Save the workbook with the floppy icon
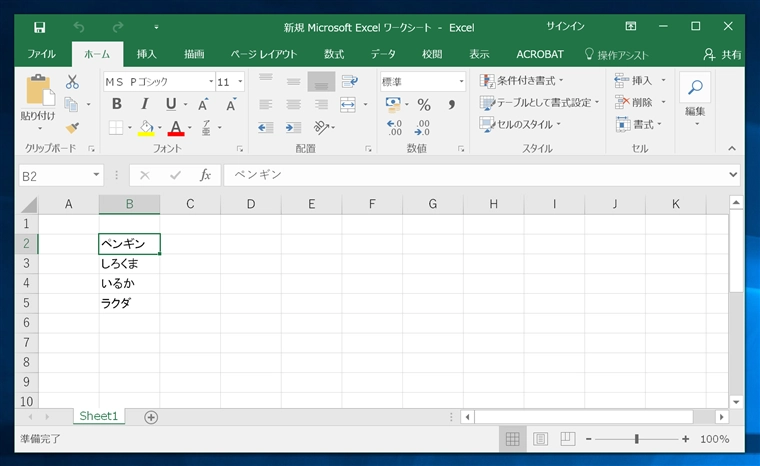Viewport: 760px width, 466px height. [39, 27]
